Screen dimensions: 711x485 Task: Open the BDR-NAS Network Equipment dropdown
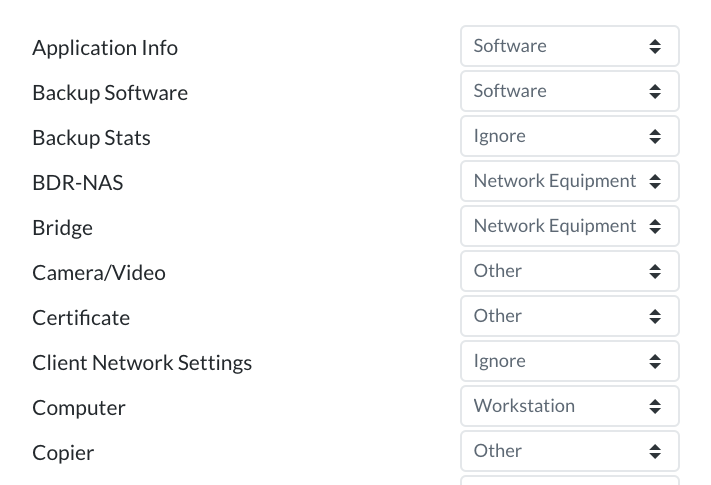point(570,181)
